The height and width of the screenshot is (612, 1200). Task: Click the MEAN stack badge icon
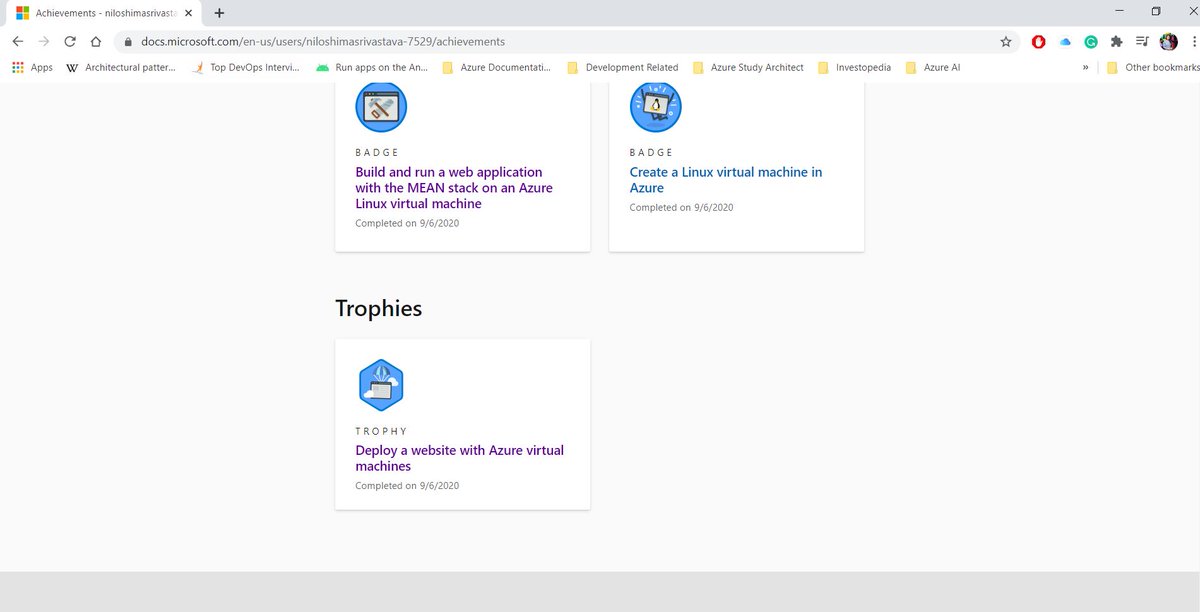pyautogui.click(x=381, y=106)
